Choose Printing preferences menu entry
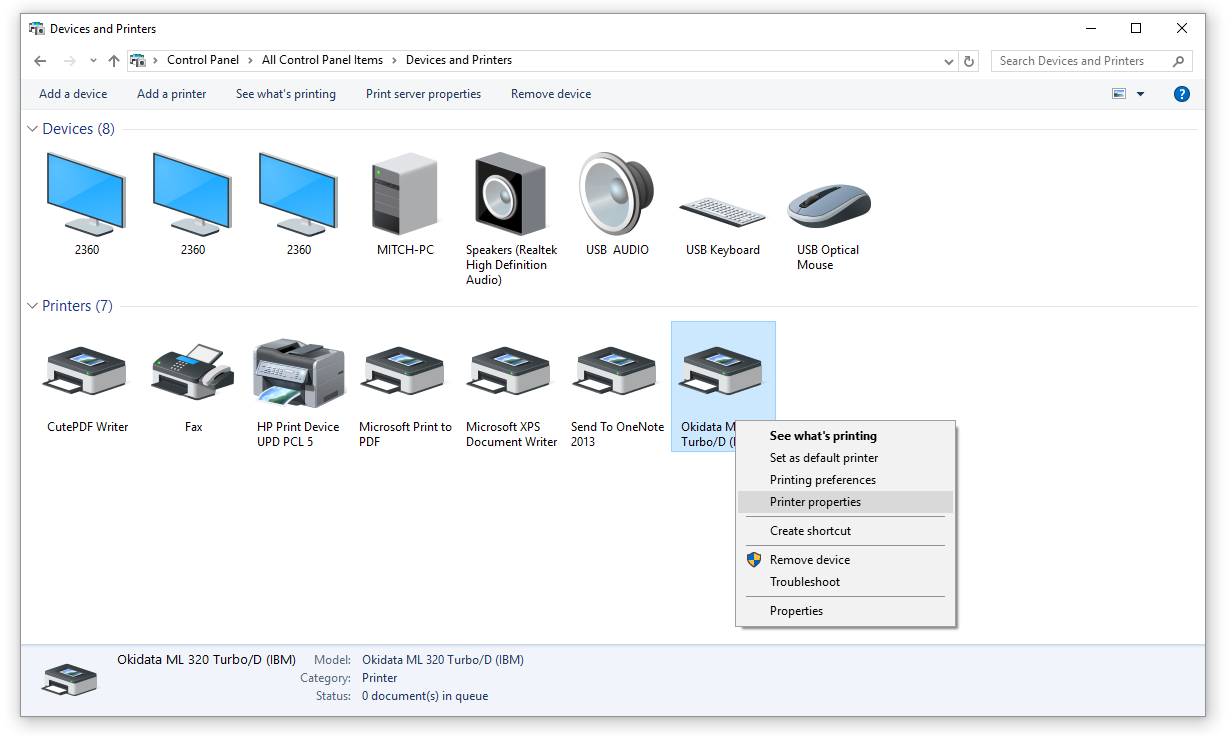This screenshot has height=736, width=1229. pos(845,480)
